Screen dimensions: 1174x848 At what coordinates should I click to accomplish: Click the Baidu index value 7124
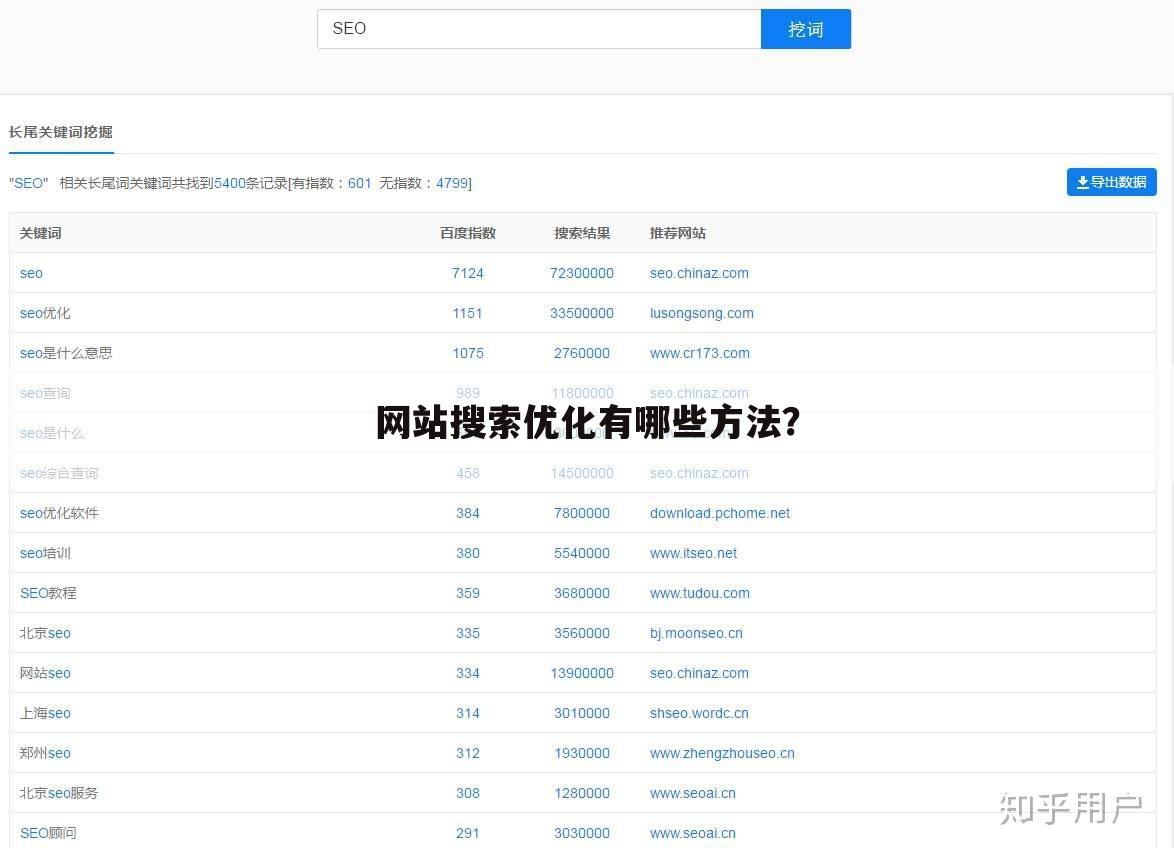click(468, 273)
